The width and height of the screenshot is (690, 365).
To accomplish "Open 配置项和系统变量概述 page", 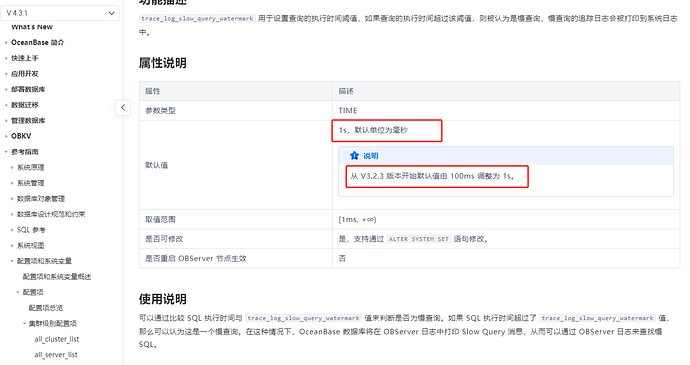I will [x=57, y=277].
